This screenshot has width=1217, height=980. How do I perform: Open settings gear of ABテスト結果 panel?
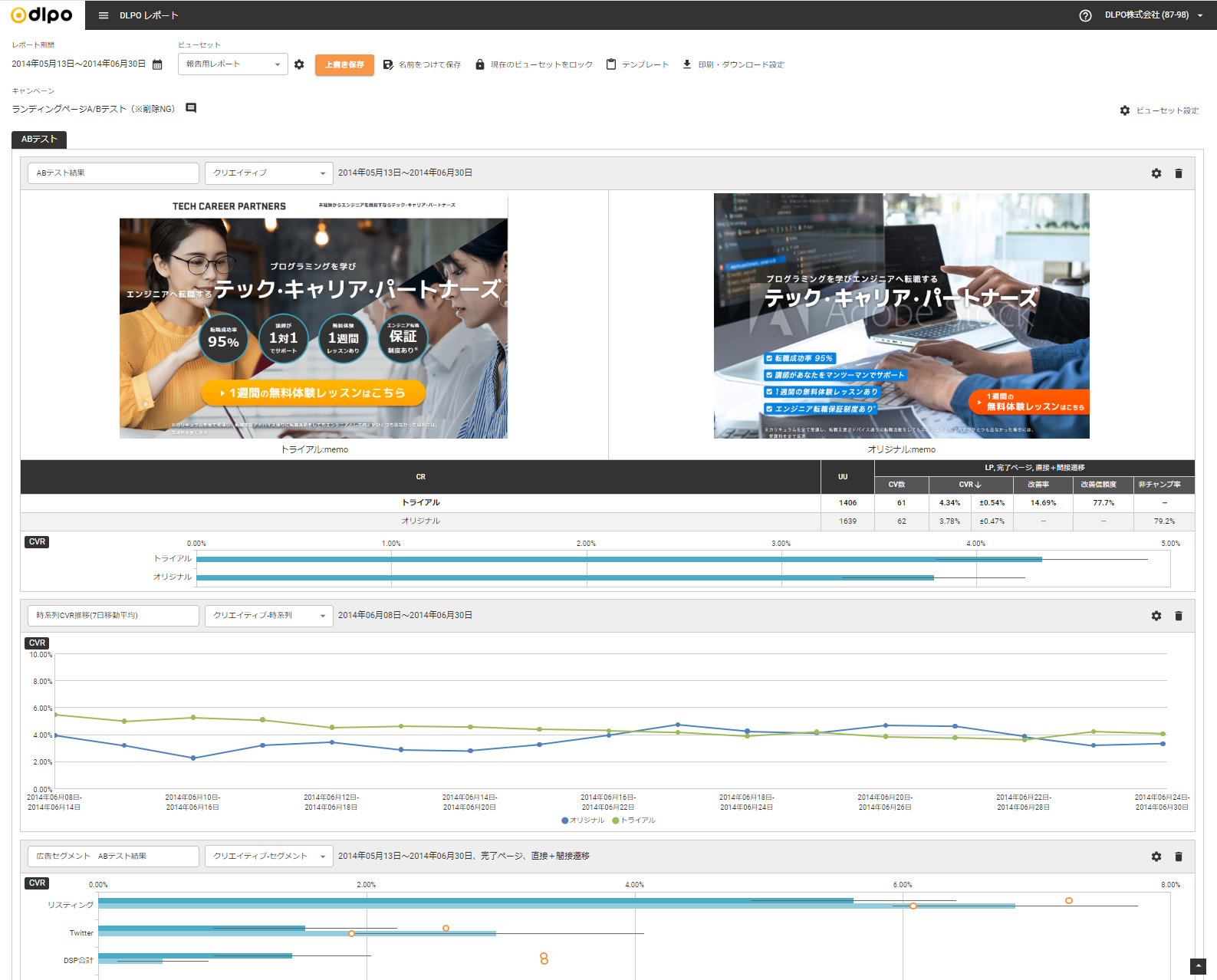(1156, 173)
